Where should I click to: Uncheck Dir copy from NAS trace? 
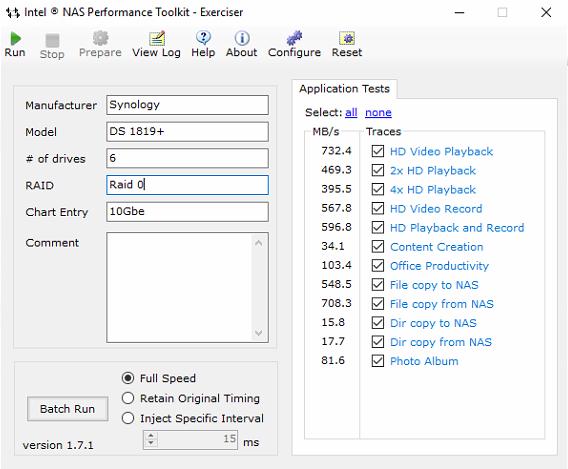pyautogui.click(x=378, y=342)
